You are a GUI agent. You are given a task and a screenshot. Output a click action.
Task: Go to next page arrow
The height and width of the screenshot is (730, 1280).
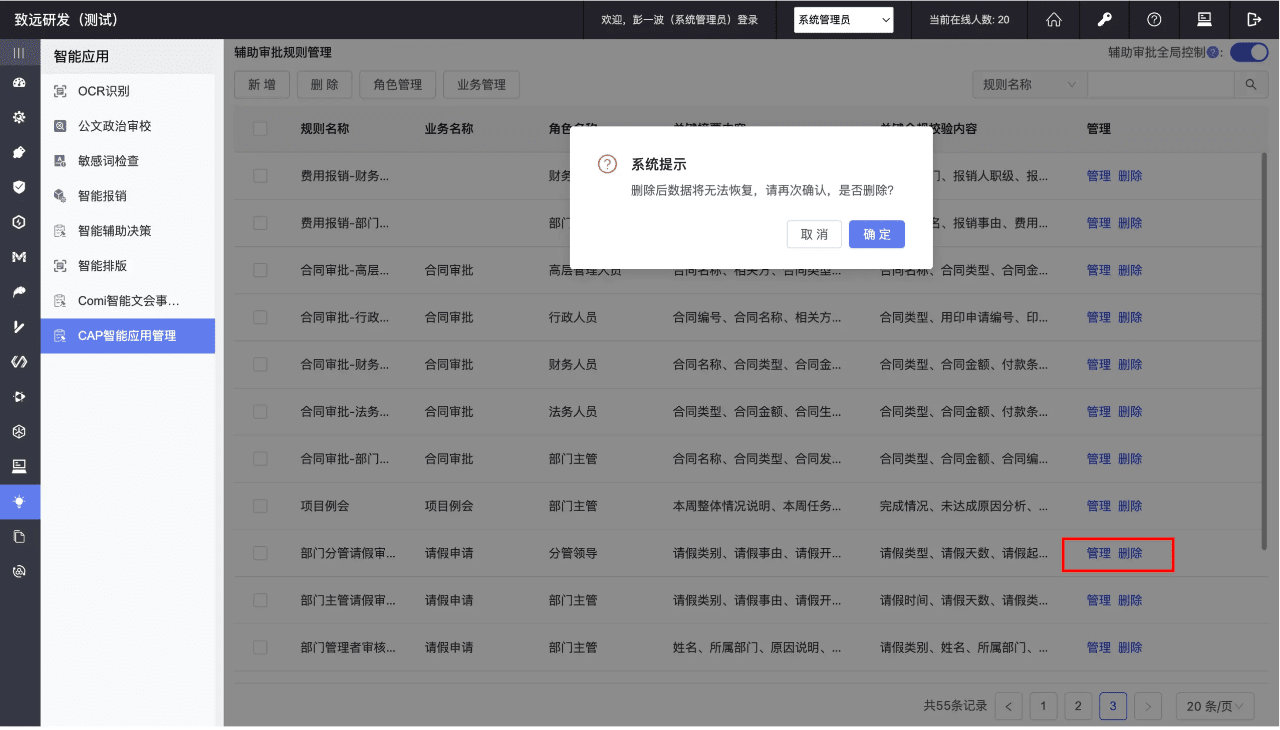[1148, 706]
